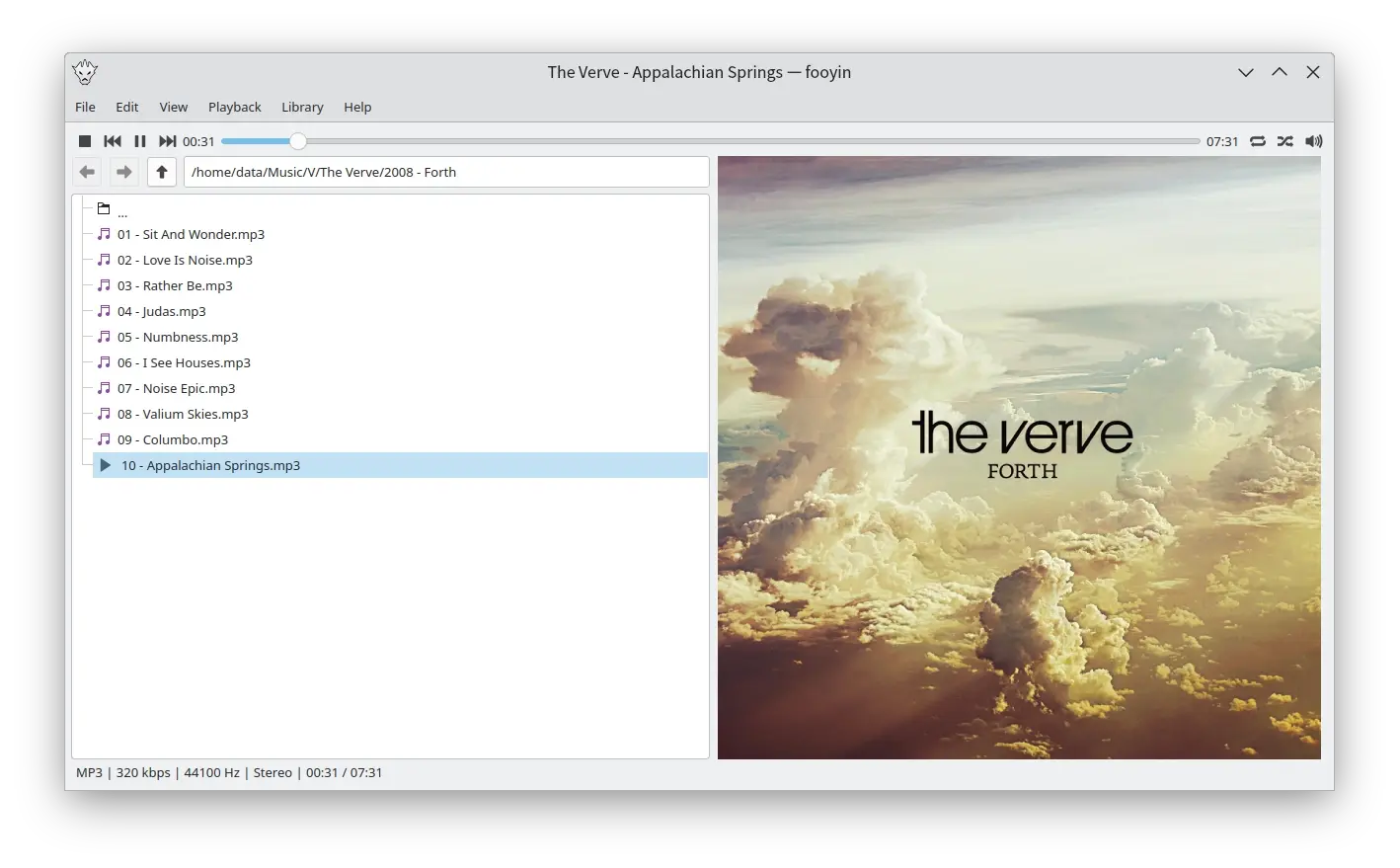Skip to the next track

point(168,141)
